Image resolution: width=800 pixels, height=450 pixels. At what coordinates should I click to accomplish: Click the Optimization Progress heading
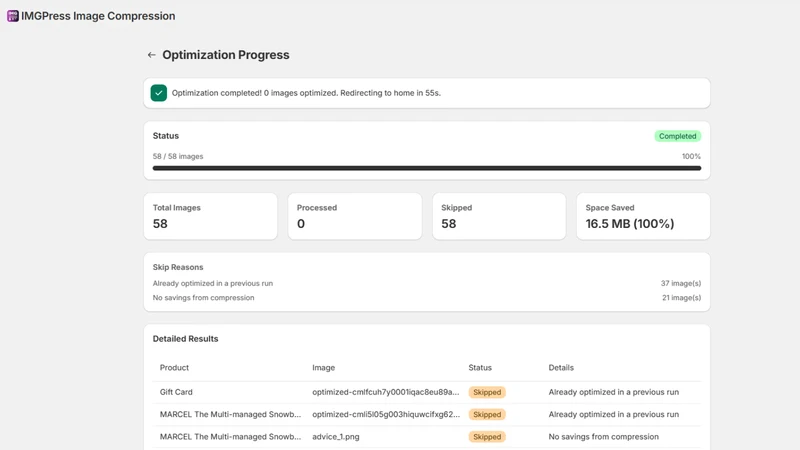tap(226, 55)
